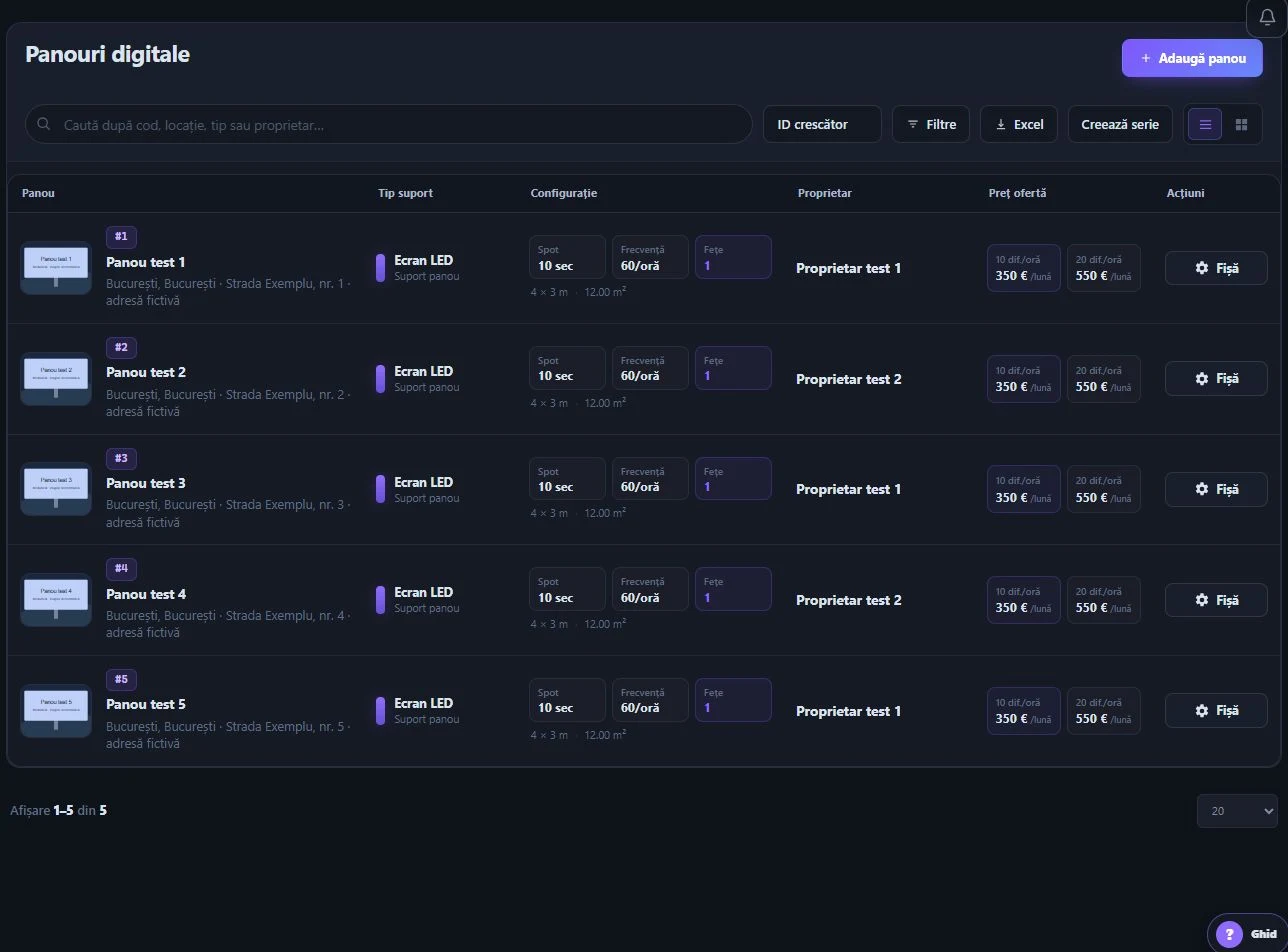The width and height of the screenshot is (1288, 952).
Task: Click the Preț ofertă column header
Action: 1017,193
